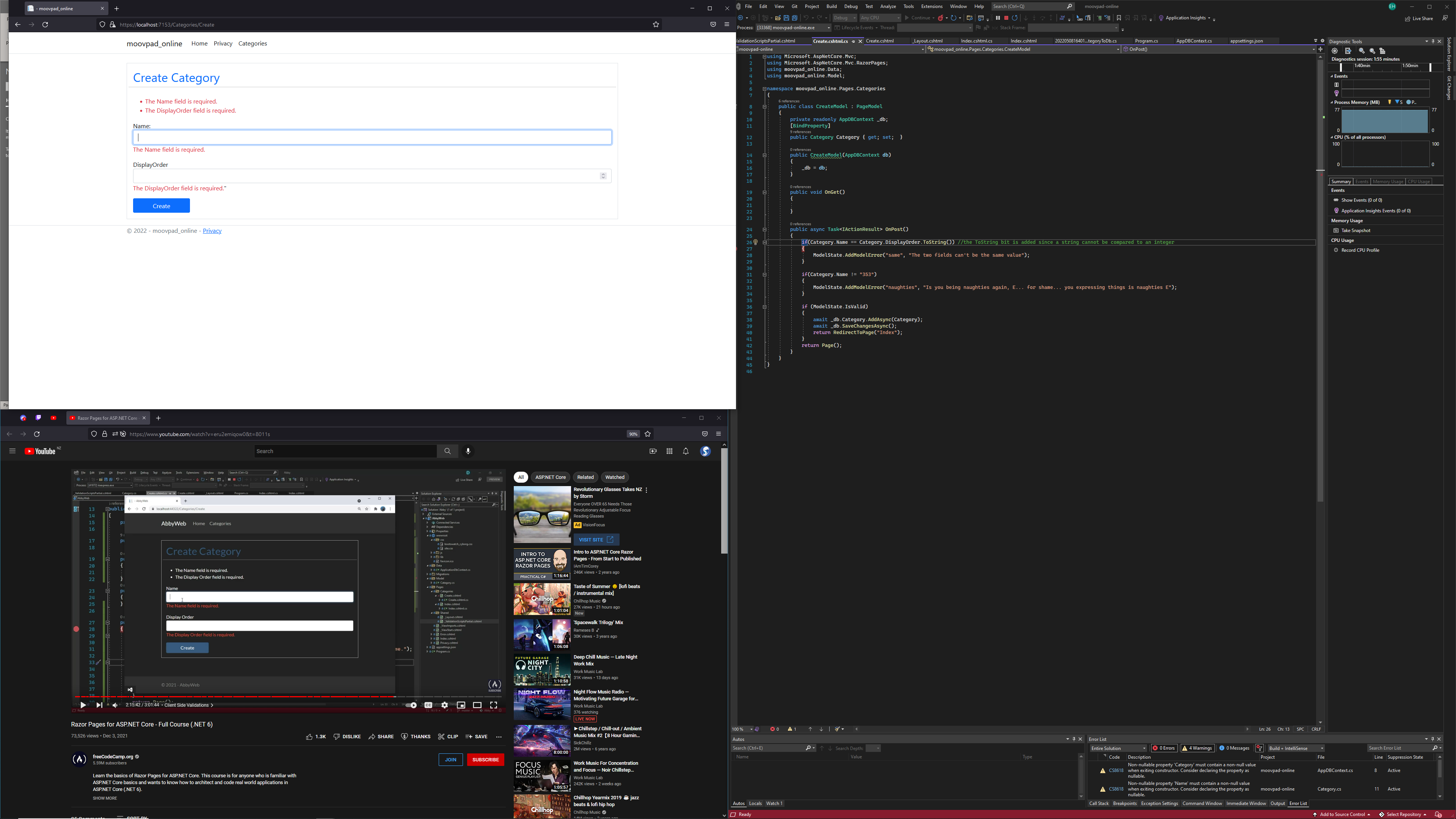
Task: Click the notifications bell in VS status bar
Action: coord(1439,814)
